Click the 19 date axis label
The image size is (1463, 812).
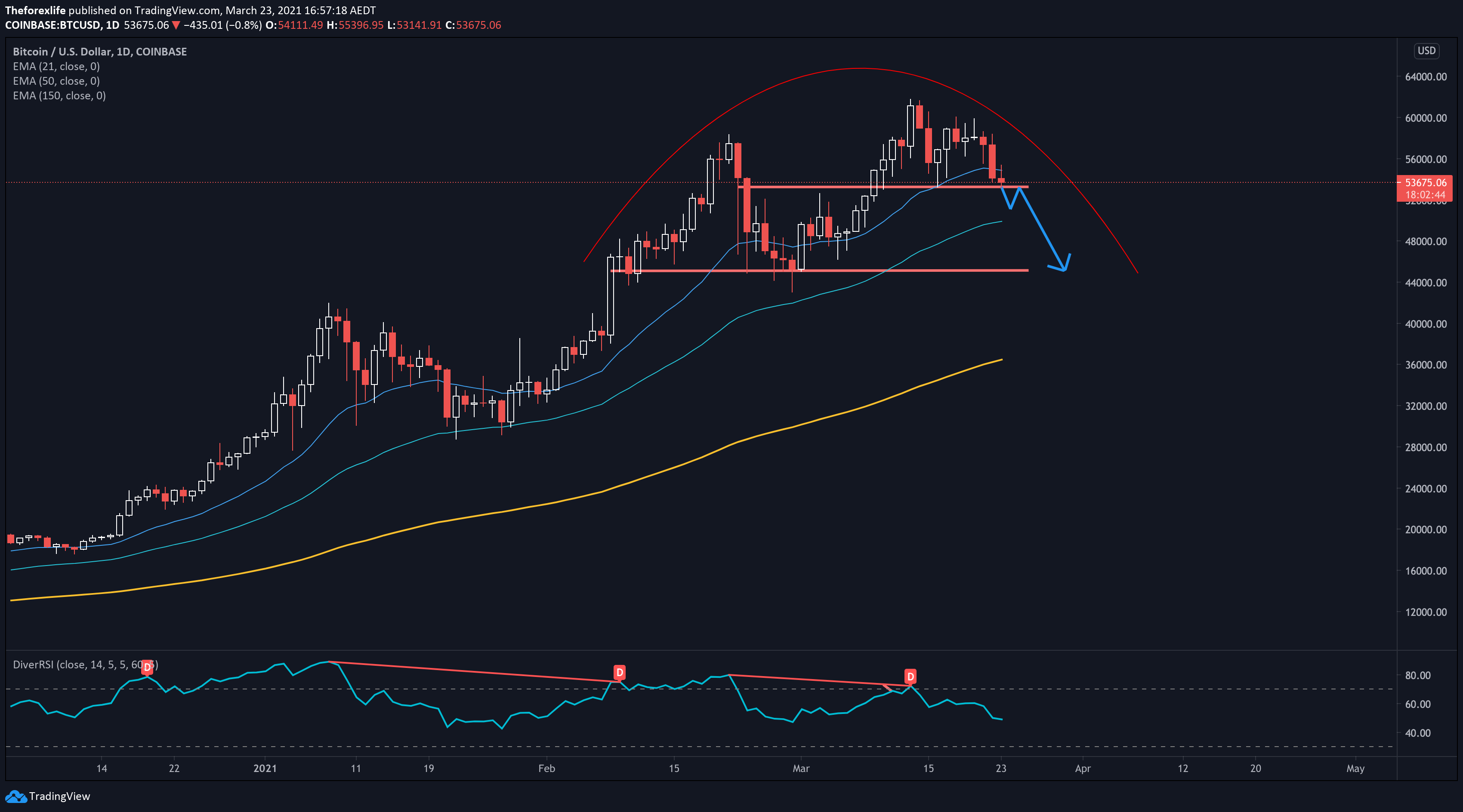pos(429,769)
